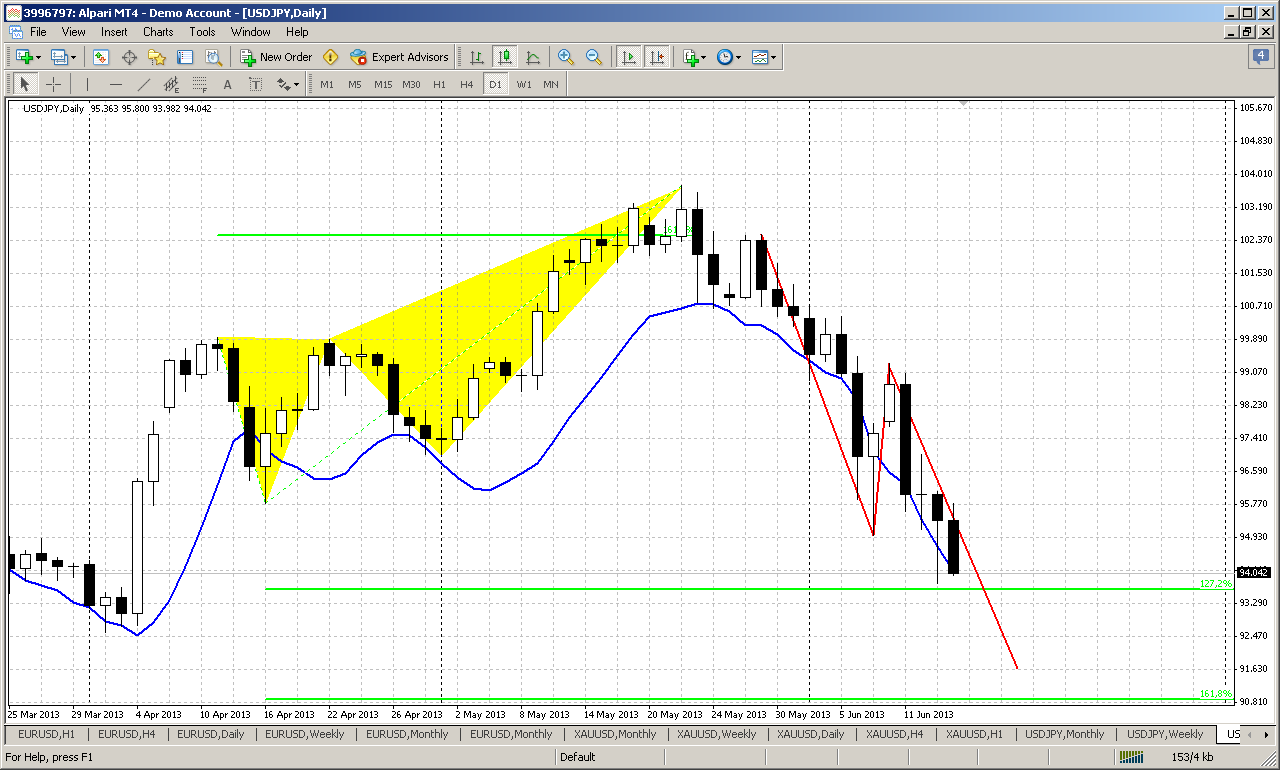The image size is (1280, 770).
Task: Open the USDJPY,Monthly chart tab
Action: (x=1065, y=735)
